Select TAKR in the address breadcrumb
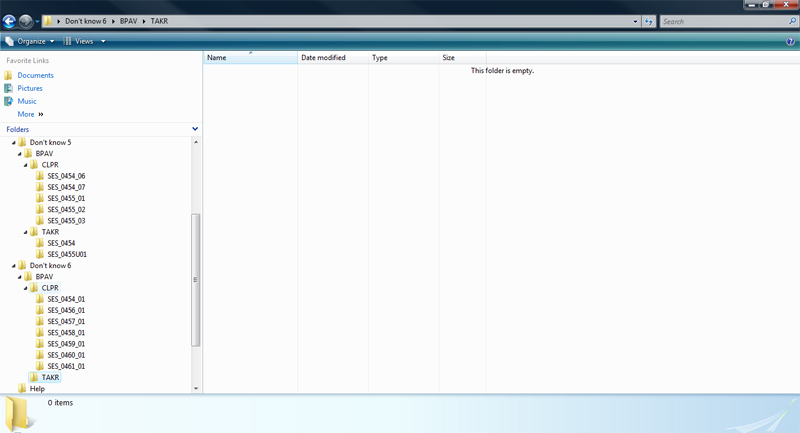The width and height of the screenshot is (800, 433). [159, 21]
